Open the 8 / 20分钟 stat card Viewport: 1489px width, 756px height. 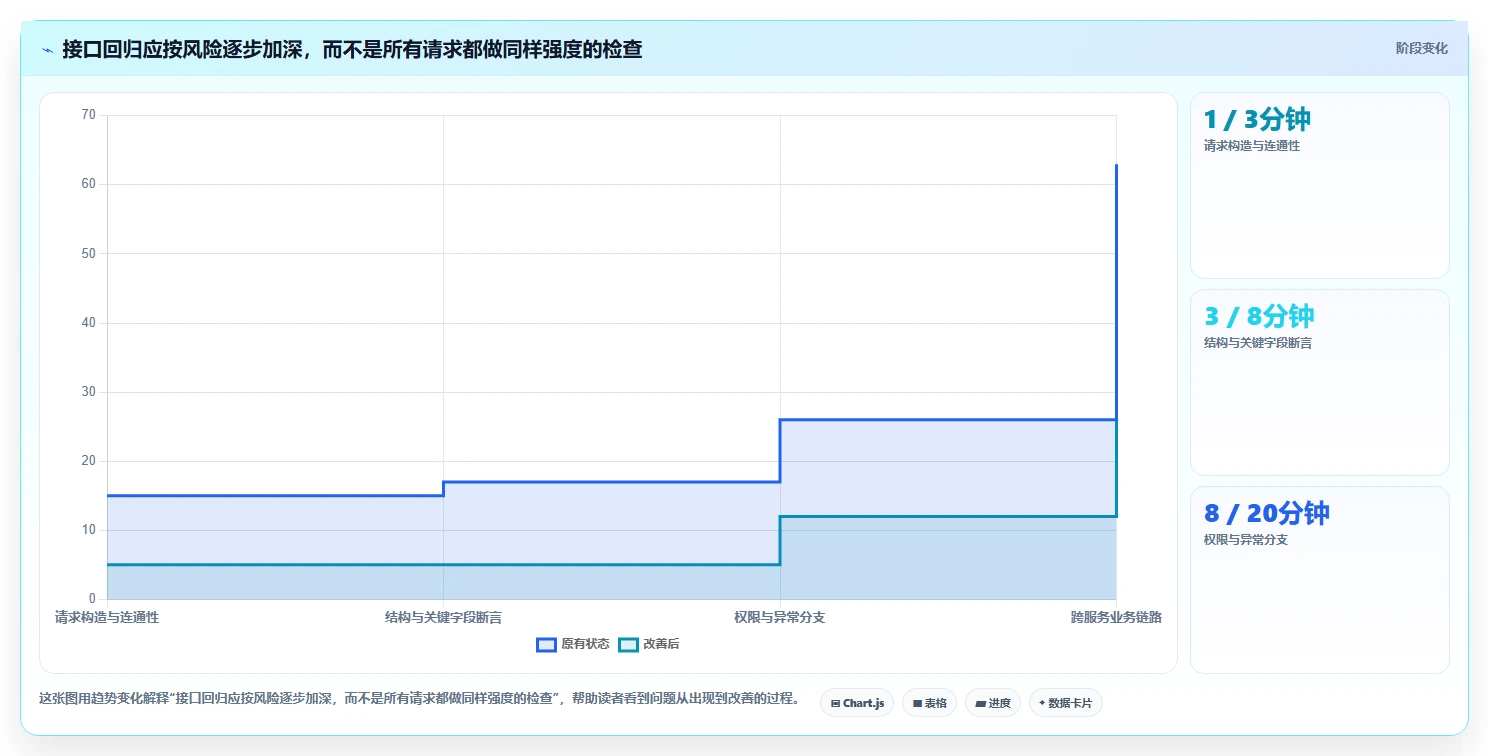tap(1319, 580)
